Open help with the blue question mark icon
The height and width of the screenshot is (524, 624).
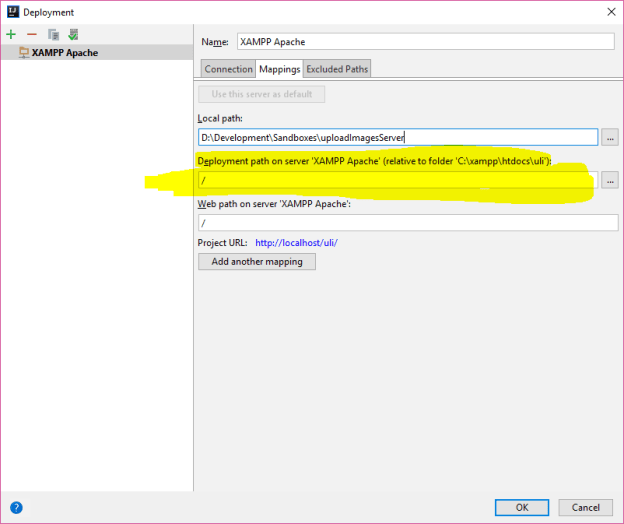pyautogui.click(x=16, y=507)
